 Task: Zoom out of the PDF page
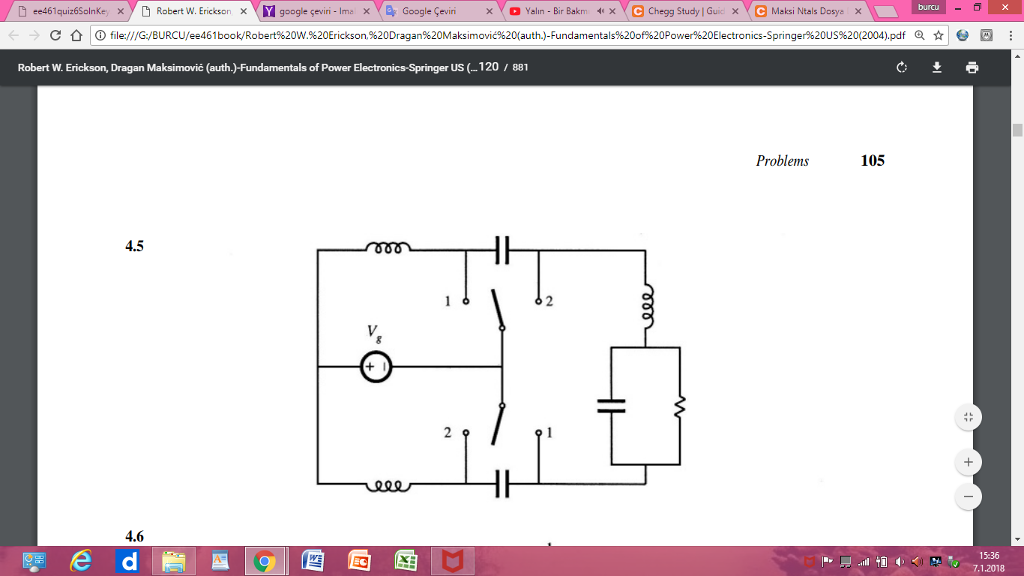tap(968, 496)
